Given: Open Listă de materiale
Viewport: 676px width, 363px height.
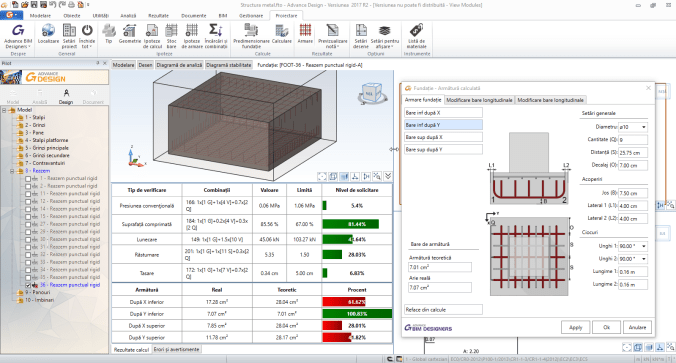Looking at the screenshot, I should [416, 36].
